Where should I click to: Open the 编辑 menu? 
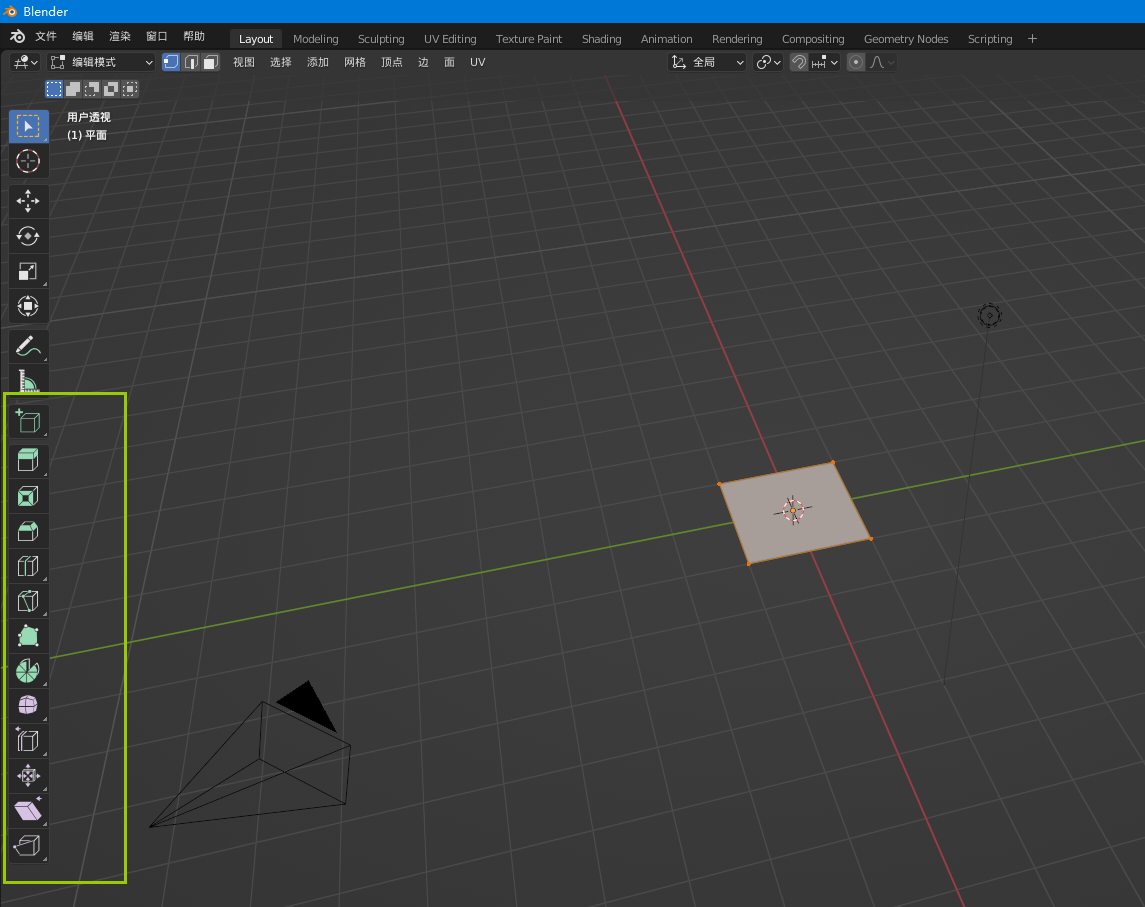(x=83, y=37)
